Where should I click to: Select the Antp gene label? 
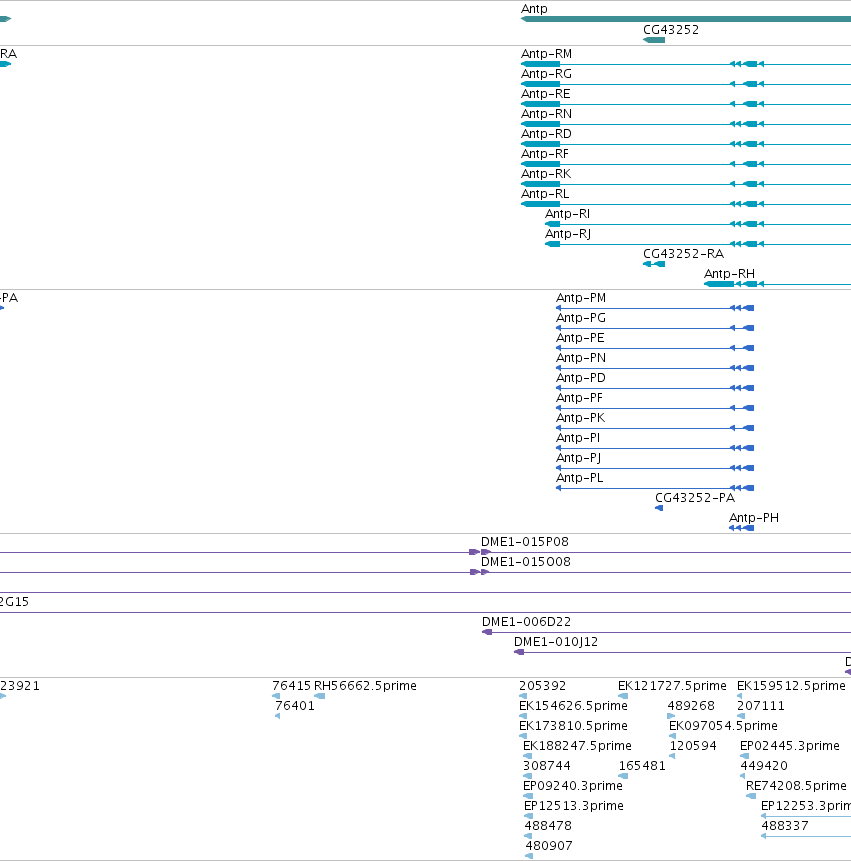click(534, 9)
